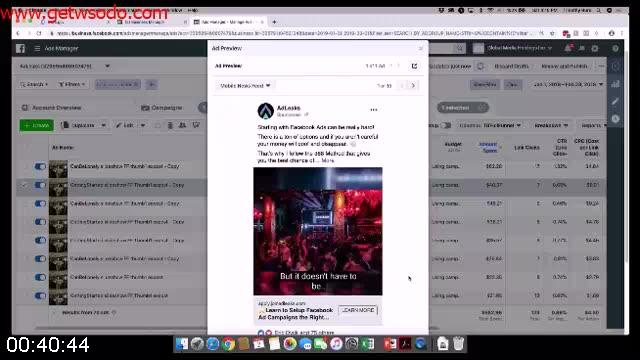The height and width of the screenshot is (360, 640).
Task: Click the ad video image preview
Action: [x=318, y=231]
